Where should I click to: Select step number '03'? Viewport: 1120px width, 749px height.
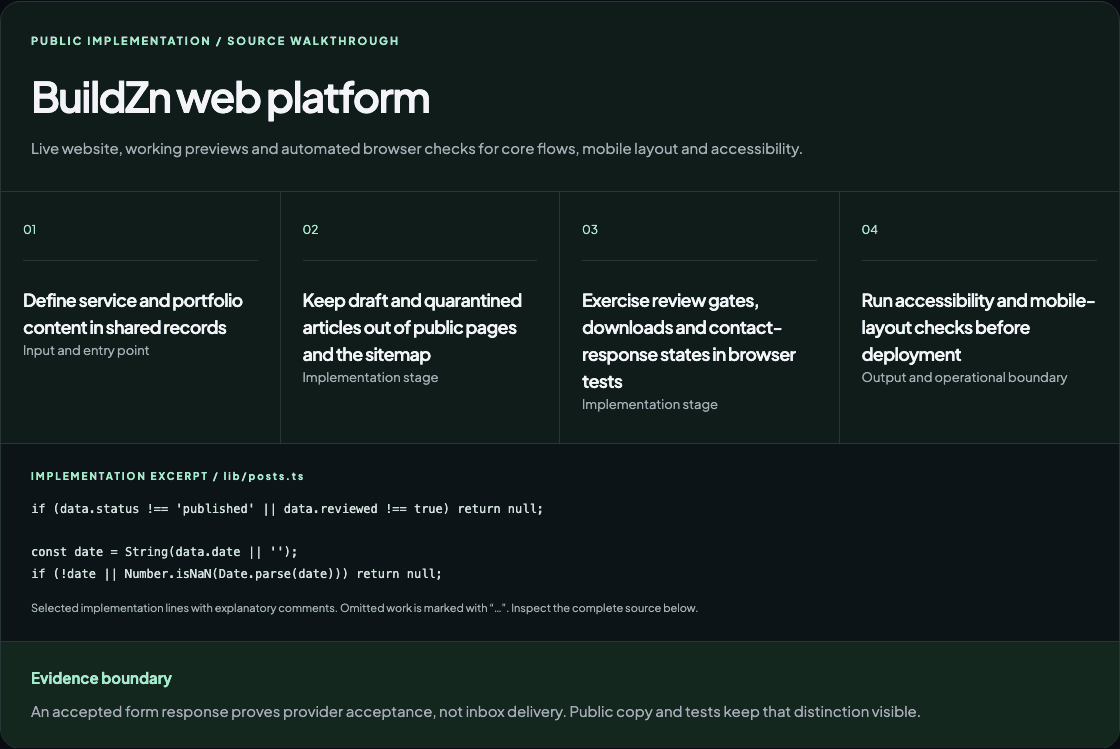[589, 229]
